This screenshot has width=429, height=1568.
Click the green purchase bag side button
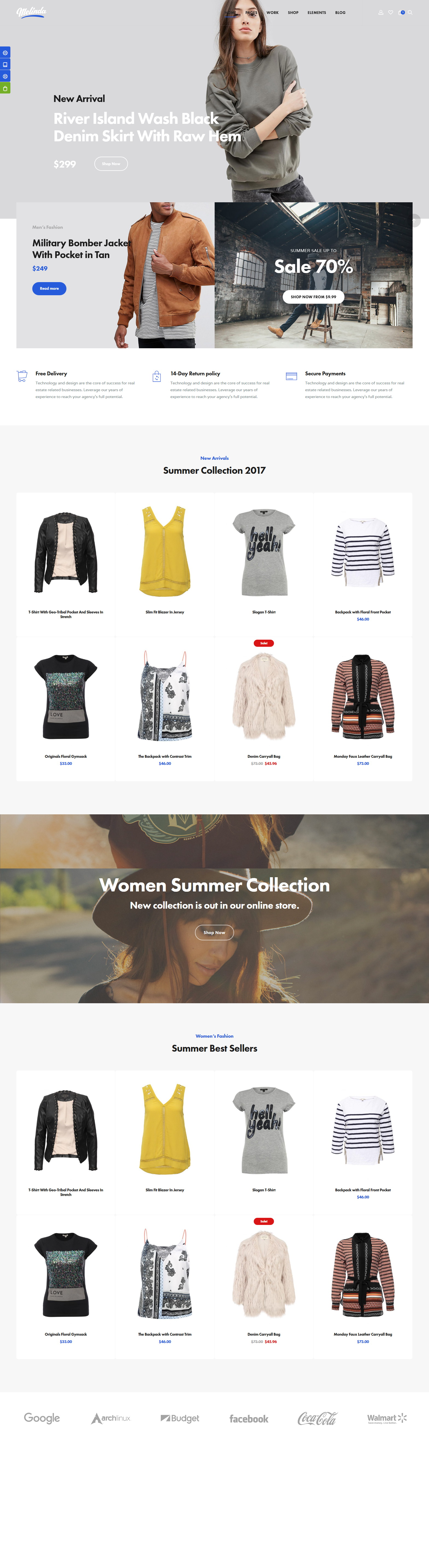[x=5, y=88]
